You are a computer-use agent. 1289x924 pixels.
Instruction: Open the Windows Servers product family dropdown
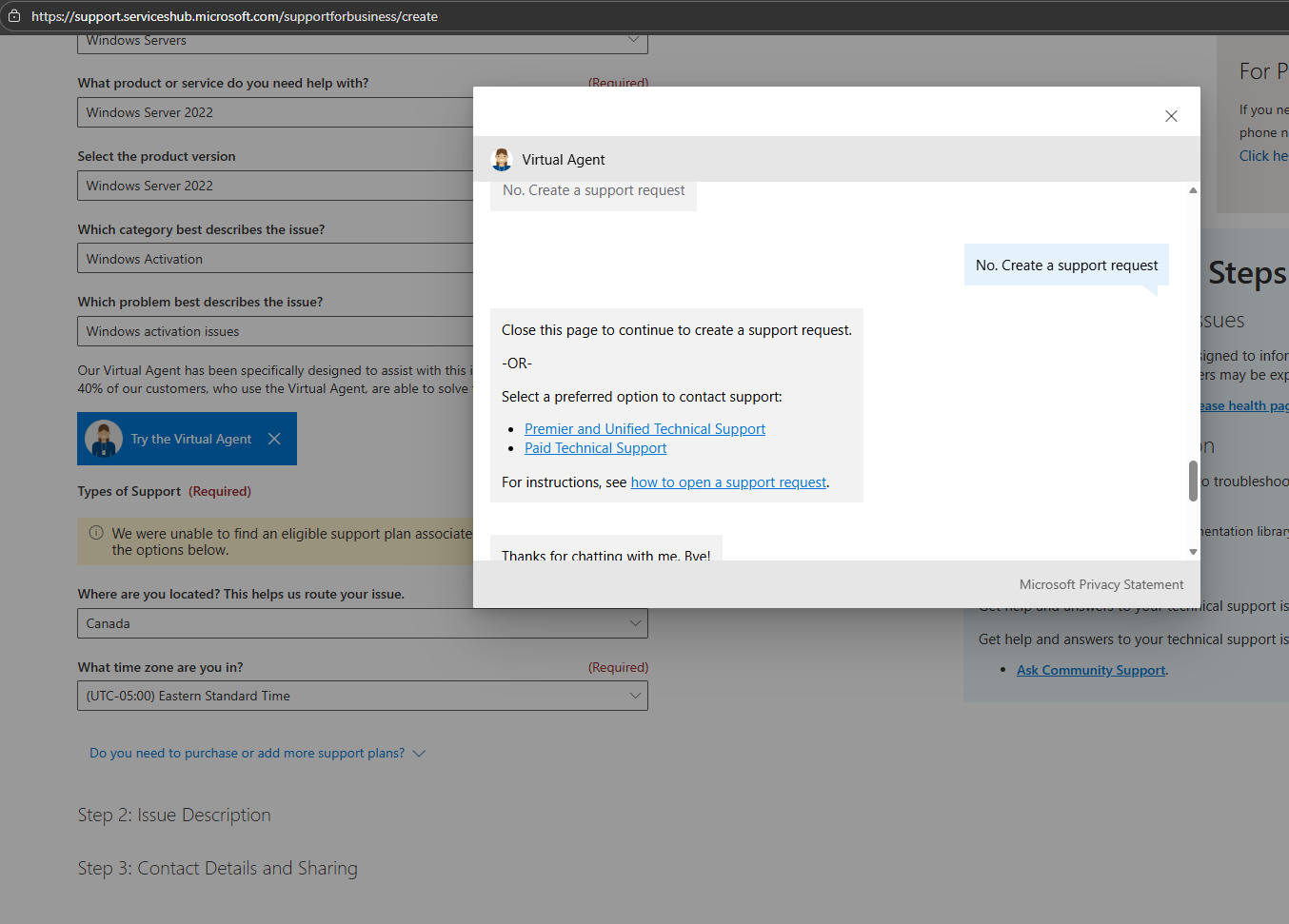coord(362,42)
